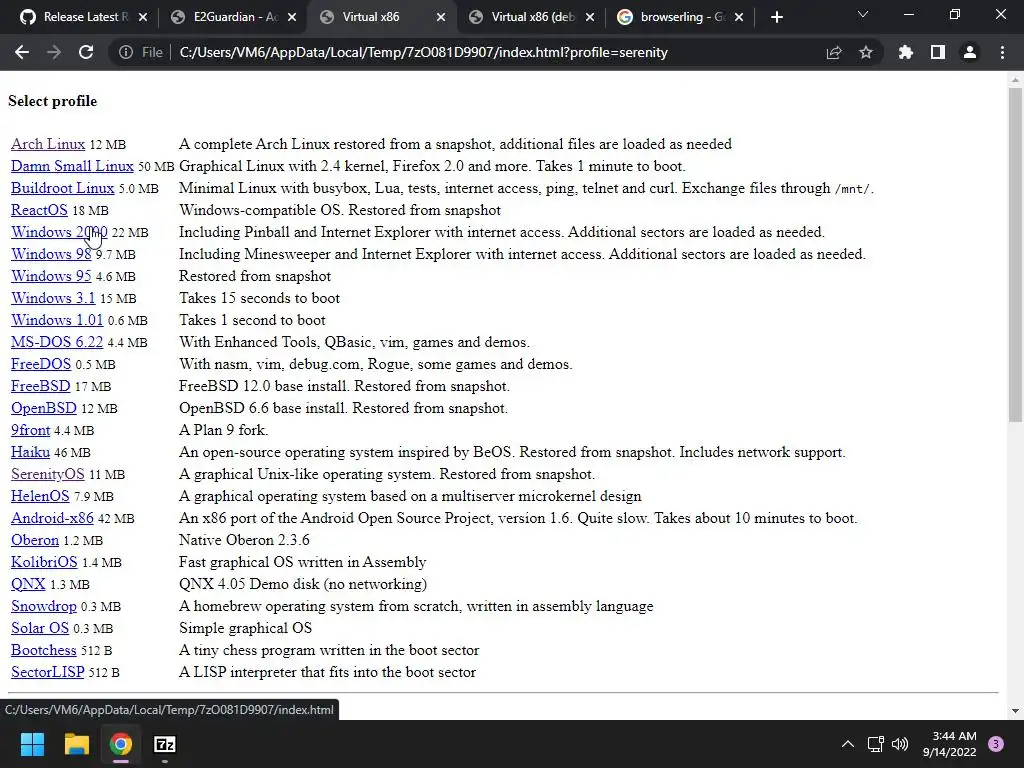Open the KolibriOS profile
The height and width of the screenshot is (768, 1024).
click(44, 562)
